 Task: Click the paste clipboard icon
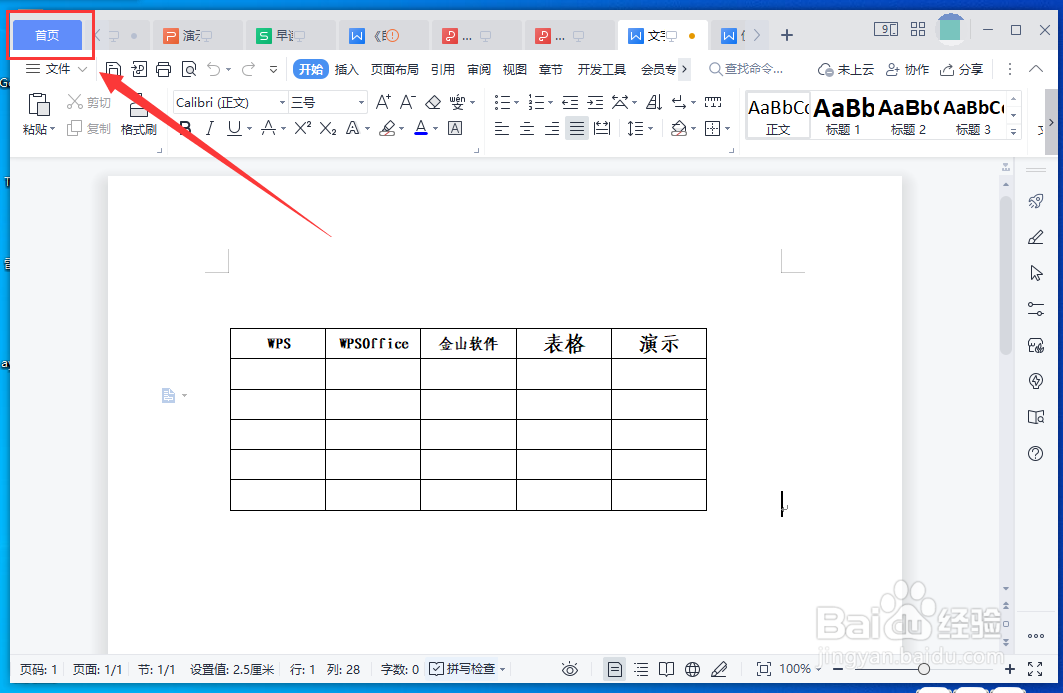click(39, 105)
